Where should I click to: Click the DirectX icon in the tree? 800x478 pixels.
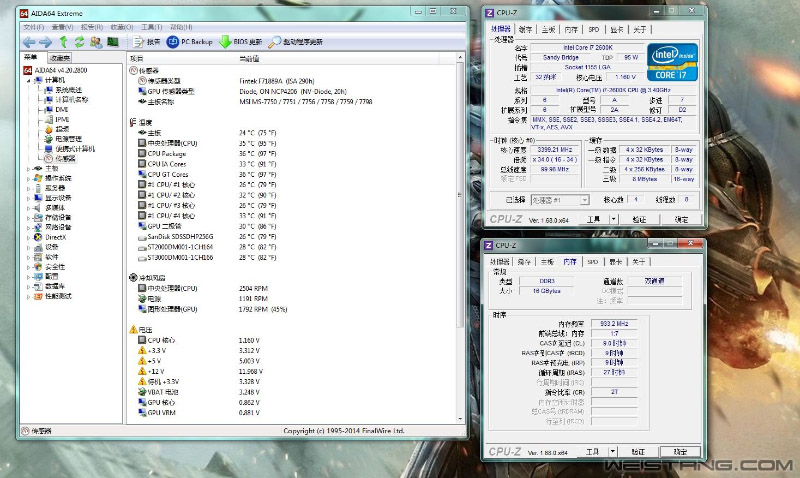[38, 237]
